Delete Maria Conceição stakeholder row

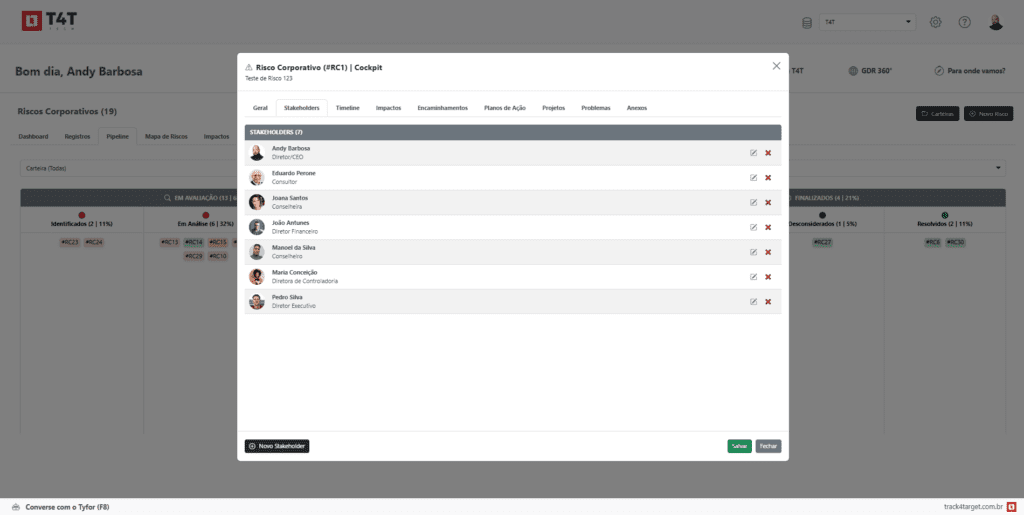pyautogui.click(x=768, y=277)
